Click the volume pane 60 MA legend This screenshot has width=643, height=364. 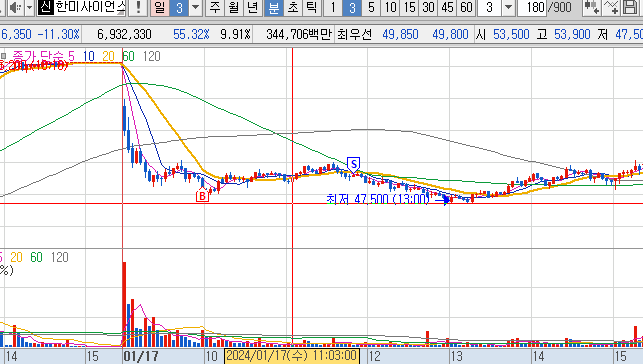pos(36,257)
